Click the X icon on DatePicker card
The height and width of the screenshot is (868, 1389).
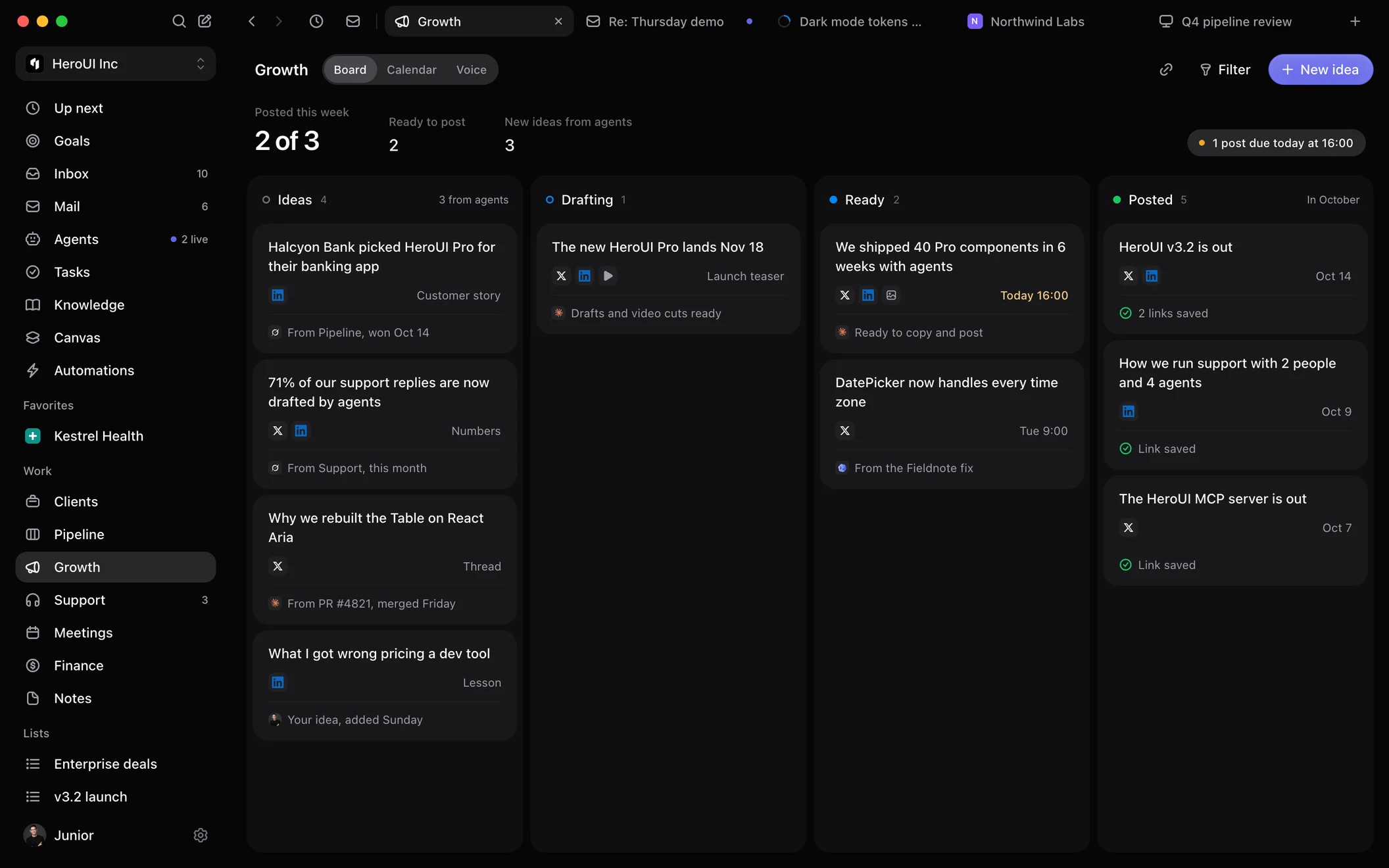pyautogui.click(x=845, y=431)
